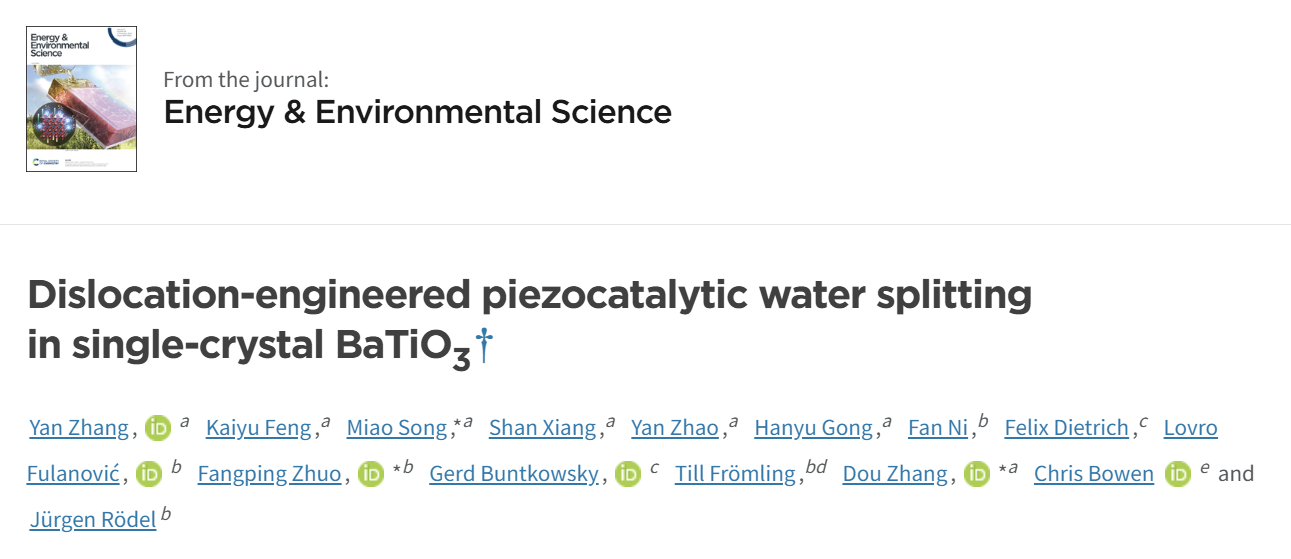This screenshot has height=559, width=1291.
Task: Select author Felix Dietrich
Action: click(x=1066, y=428)
